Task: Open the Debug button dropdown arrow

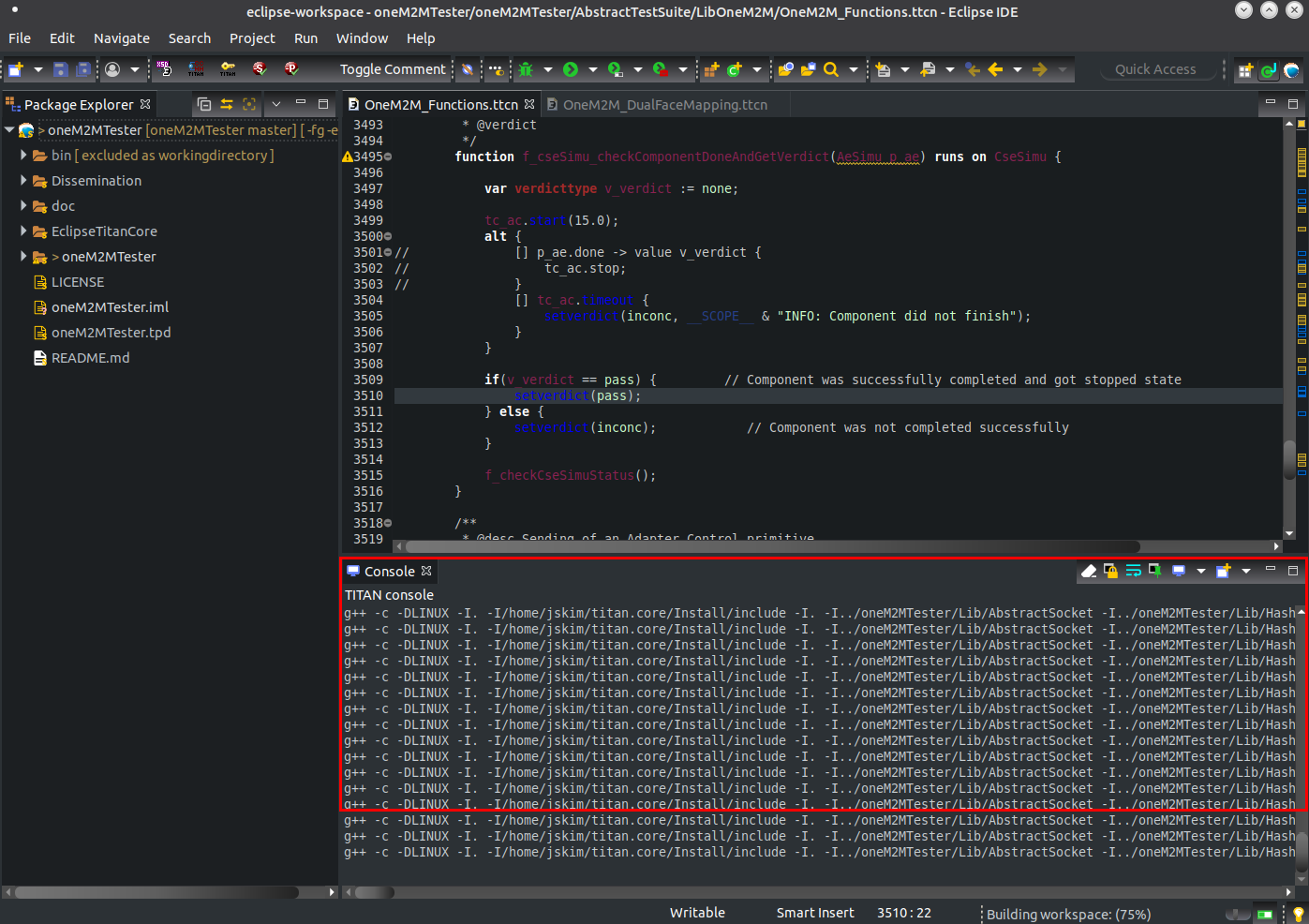Action: pyautogui.click(x=548, y=69)
